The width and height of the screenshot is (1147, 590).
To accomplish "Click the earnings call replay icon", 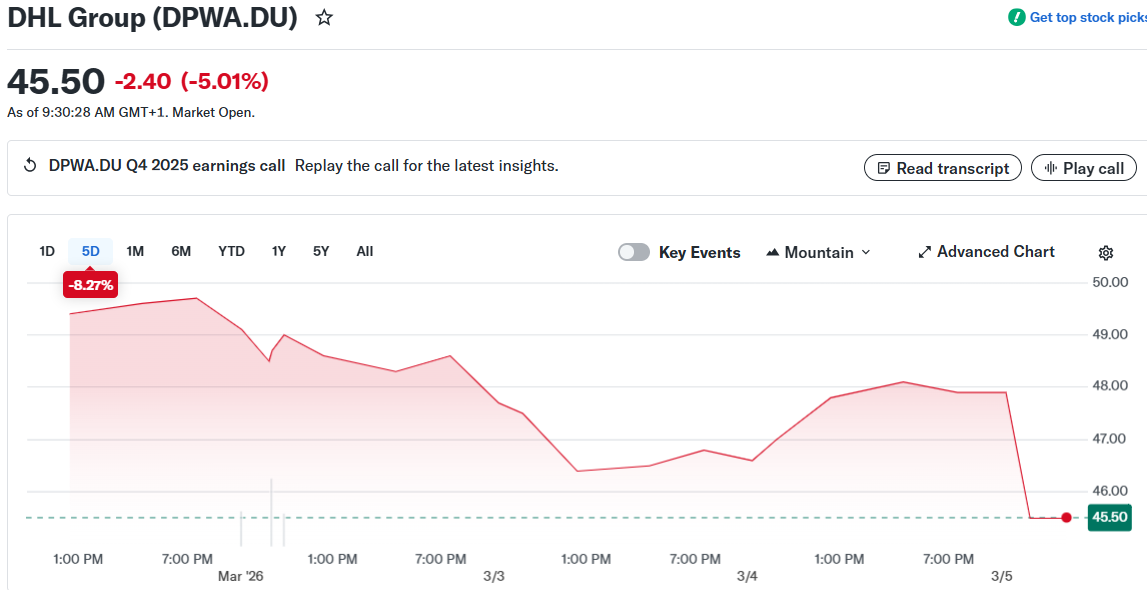I will pyautogui.click(x=30, y=166).
